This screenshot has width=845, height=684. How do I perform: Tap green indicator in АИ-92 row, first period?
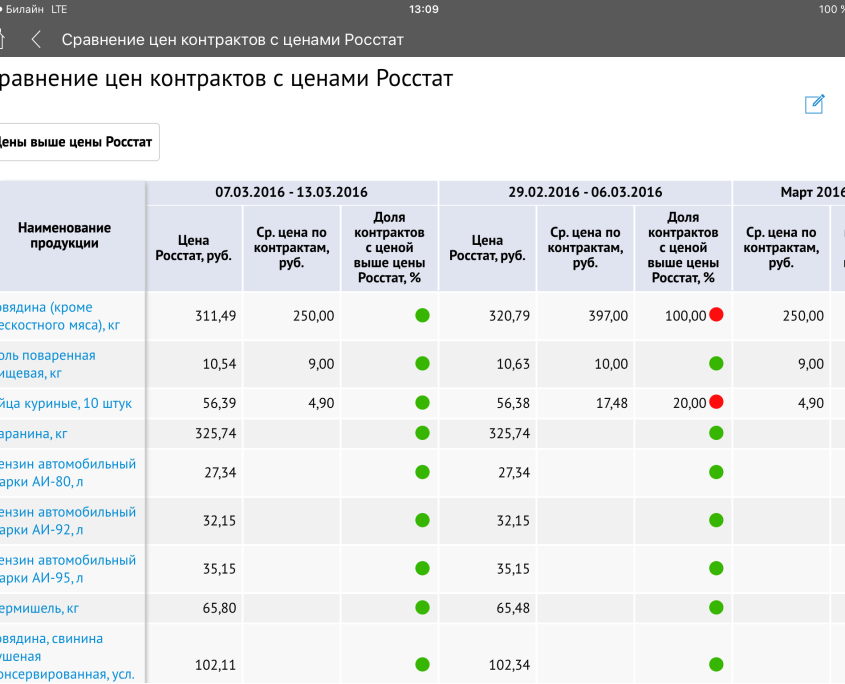(422, 520)
